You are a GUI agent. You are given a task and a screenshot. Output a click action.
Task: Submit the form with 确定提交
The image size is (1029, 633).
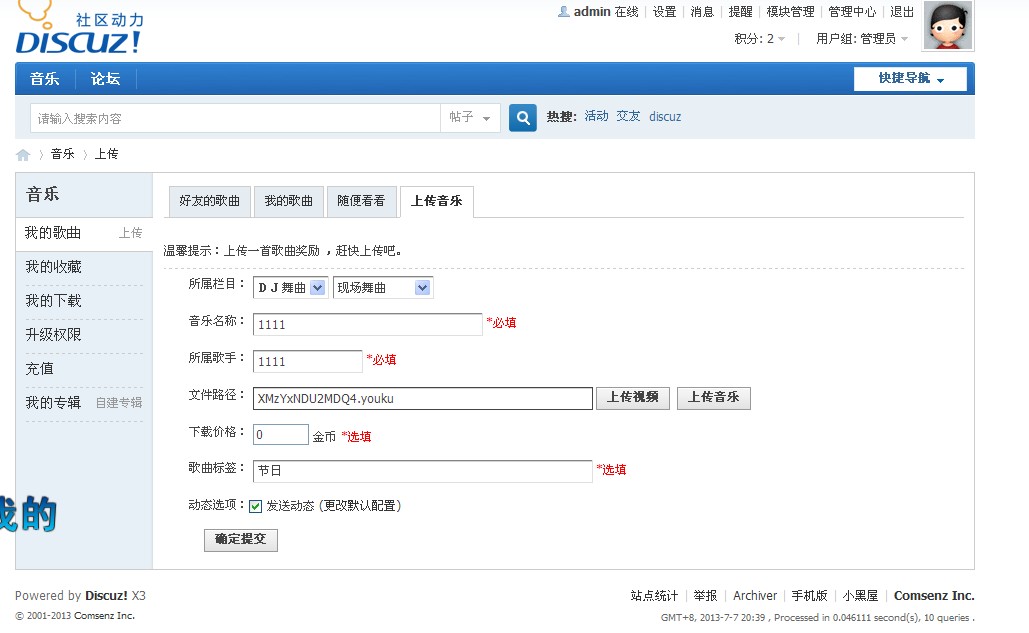[x=240, y=540]
